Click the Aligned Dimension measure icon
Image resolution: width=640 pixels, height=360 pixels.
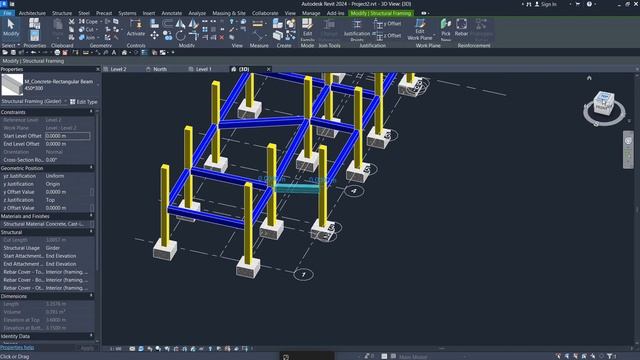[x=258, y=24]
